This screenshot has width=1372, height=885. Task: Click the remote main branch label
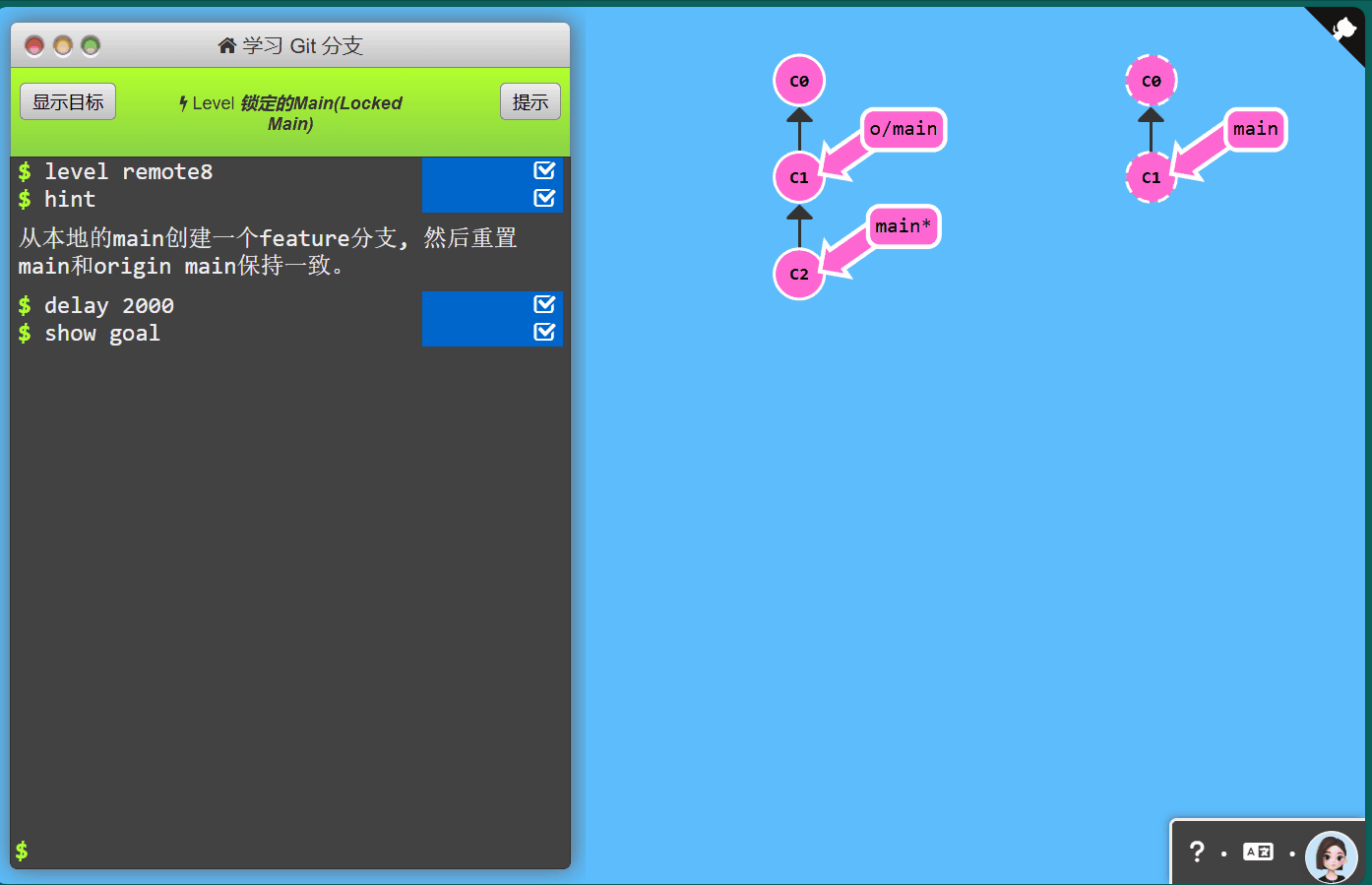[x=1255, y=129]
